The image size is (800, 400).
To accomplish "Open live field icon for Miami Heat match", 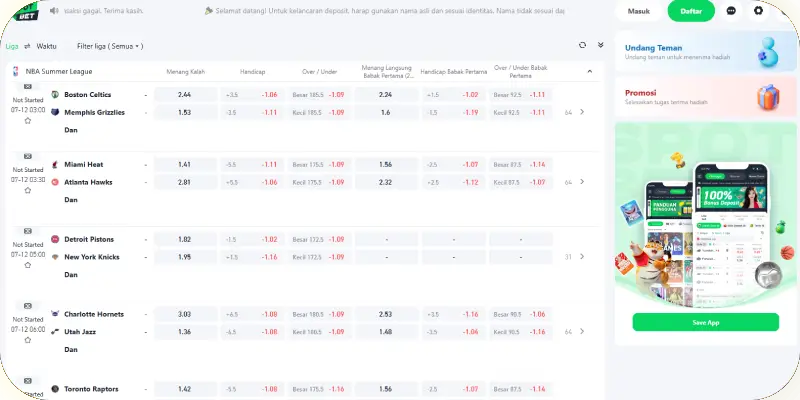I will point(28,156).
